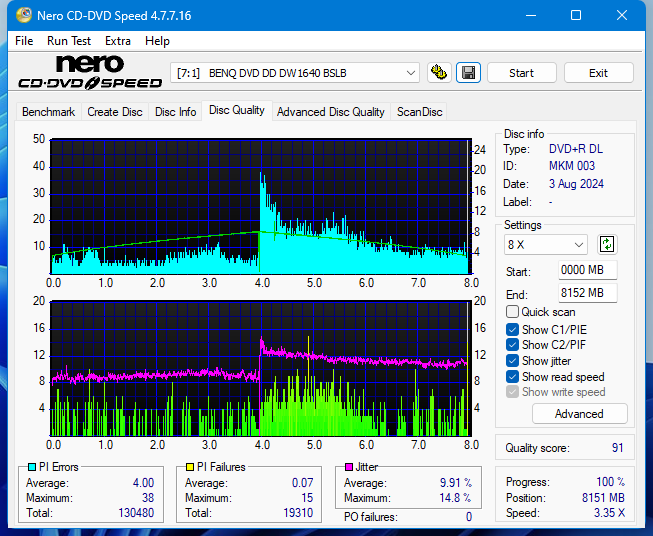Click the End MB input field
The width and height of the screenshot is (653, 536).
587,293
